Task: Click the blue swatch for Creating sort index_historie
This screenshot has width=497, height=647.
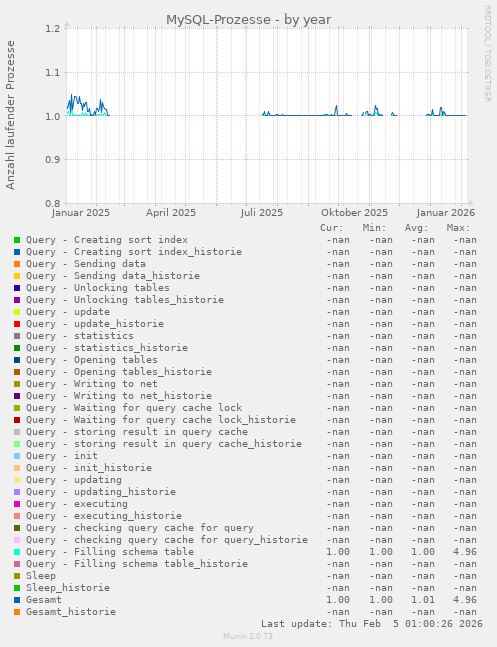Action: pyautogui.click(x=17, y=252)
